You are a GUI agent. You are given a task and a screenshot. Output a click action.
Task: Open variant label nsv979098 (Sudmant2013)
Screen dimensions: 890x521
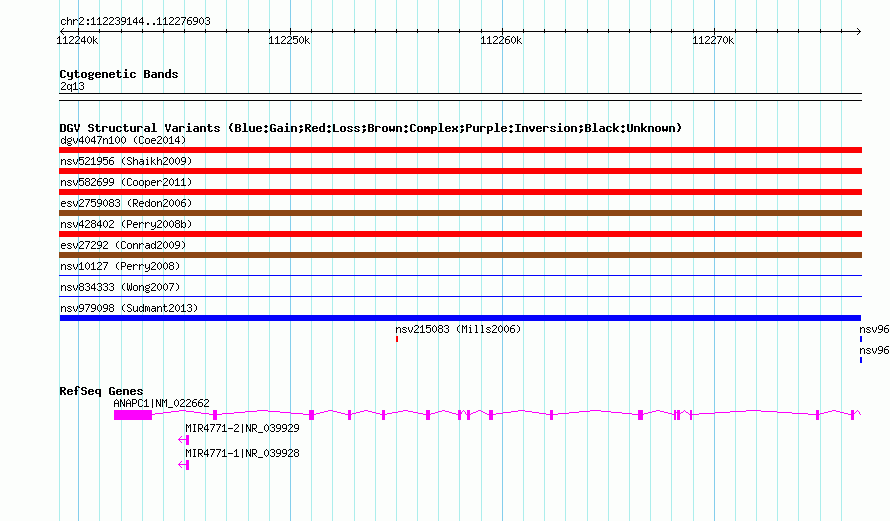[x=129, y=308]
